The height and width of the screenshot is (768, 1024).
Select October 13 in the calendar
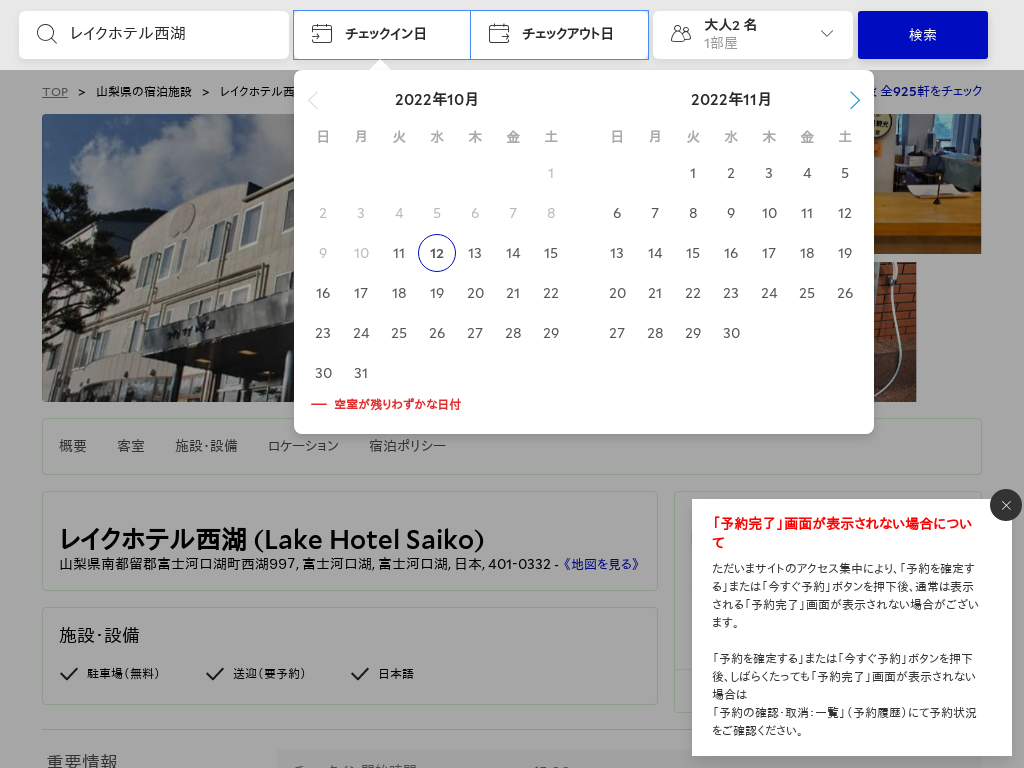(475, 253)
